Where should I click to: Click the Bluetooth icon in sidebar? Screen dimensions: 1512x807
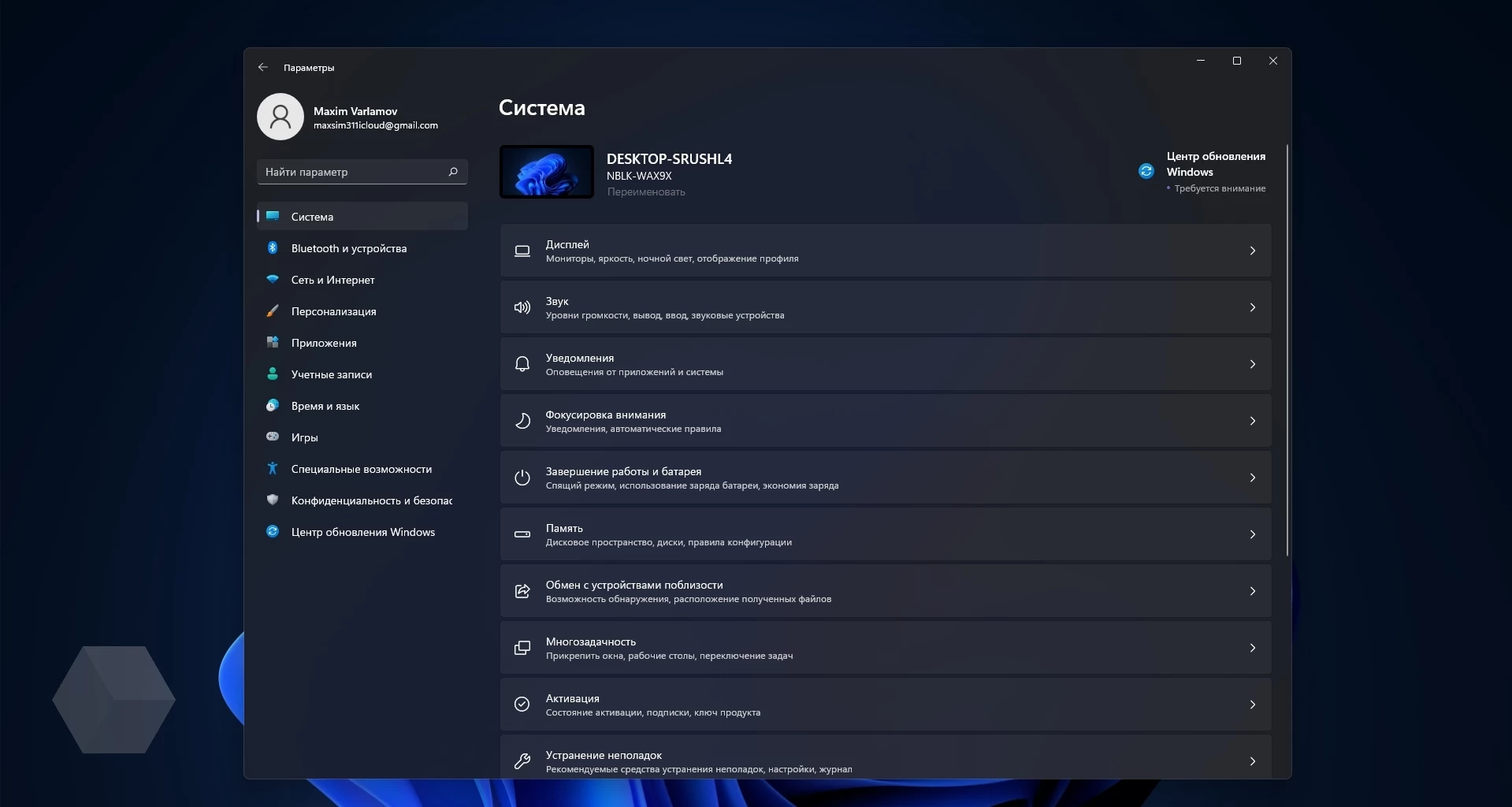273,247
